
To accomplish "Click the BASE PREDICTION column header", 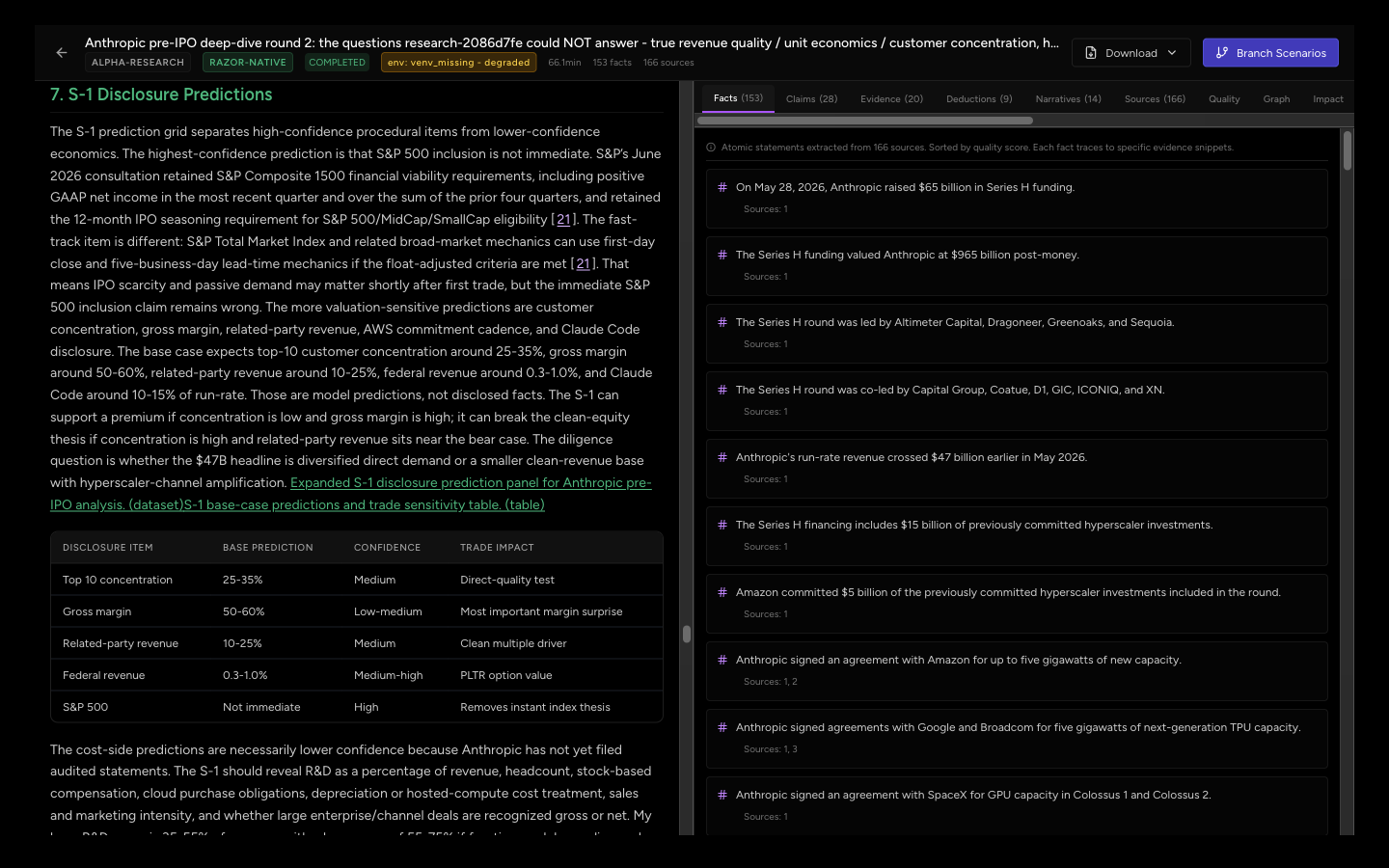I will [268, 548].
